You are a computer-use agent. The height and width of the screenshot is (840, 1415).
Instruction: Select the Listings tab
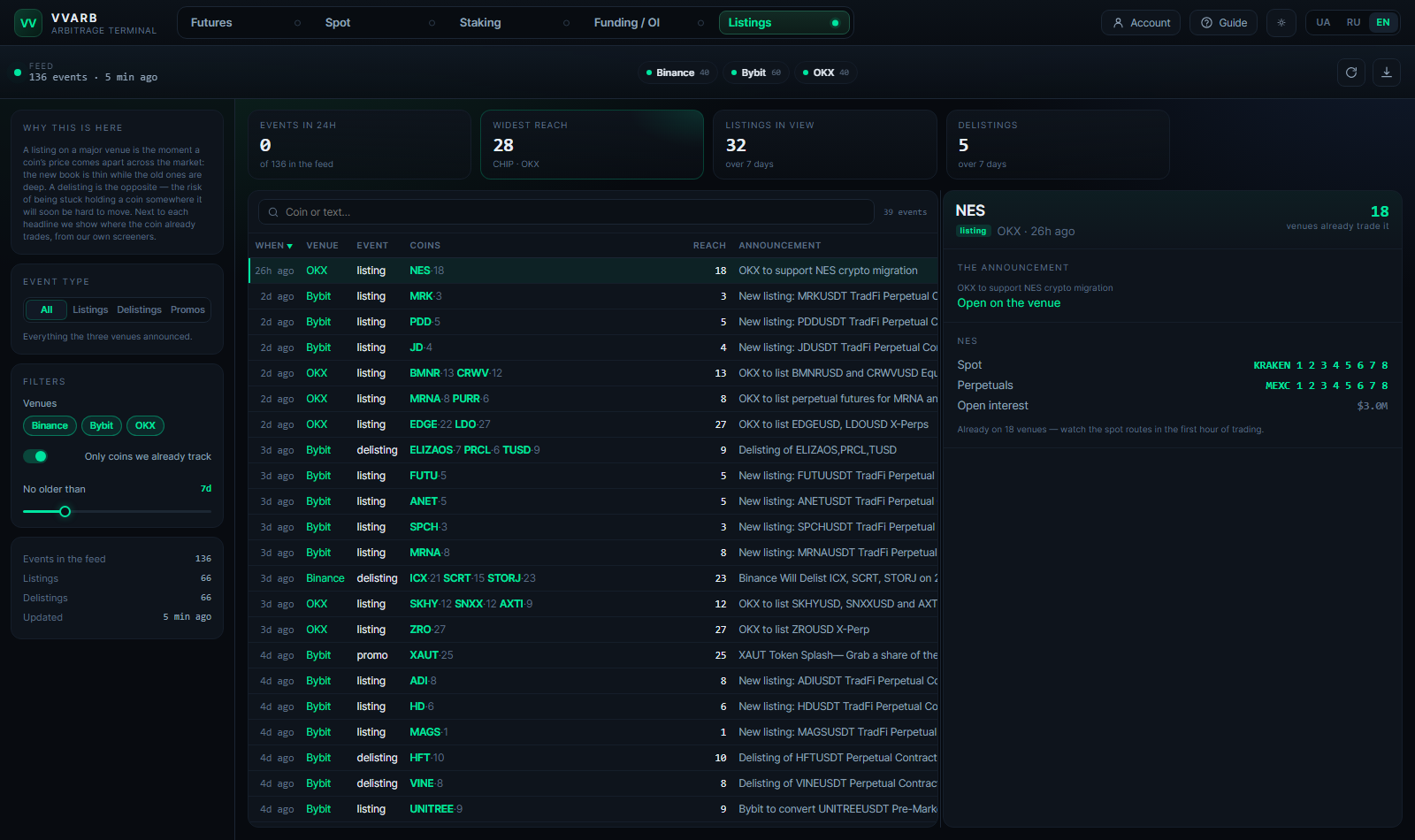click(784, 23)
